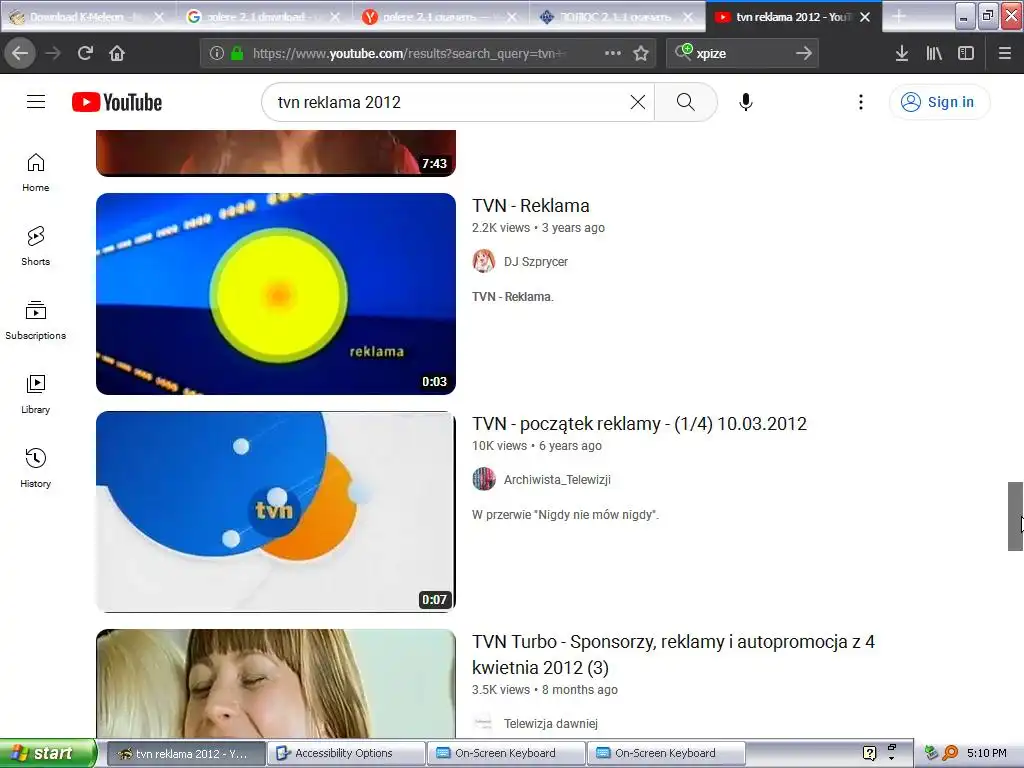Click the page vertical scrollbar thumb
This screenshot has height=768, width=1024.
[1015, 516]
